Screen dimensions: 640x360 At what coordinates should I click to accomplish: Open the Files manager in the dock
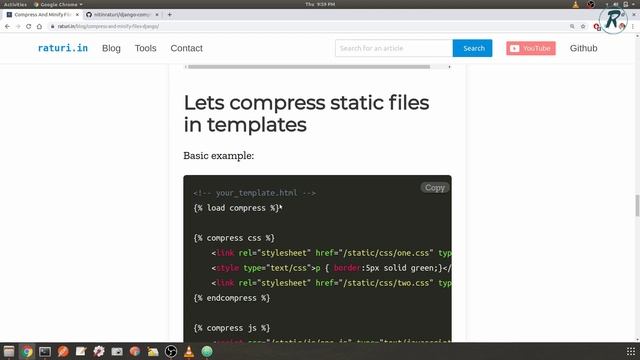click(9, 351)
